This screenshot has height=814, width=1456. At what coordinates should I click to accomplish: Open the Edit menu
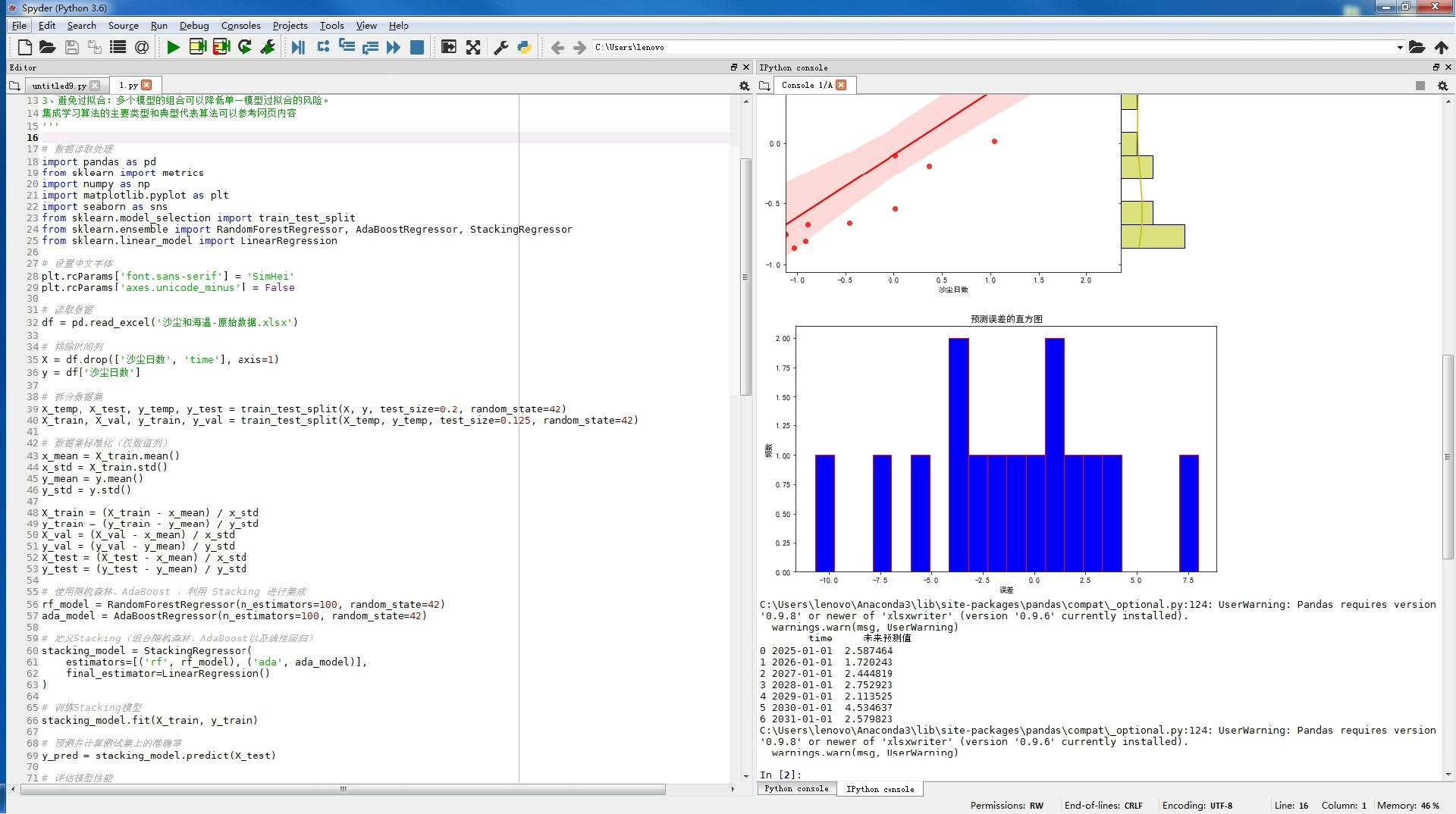(47, 25)
